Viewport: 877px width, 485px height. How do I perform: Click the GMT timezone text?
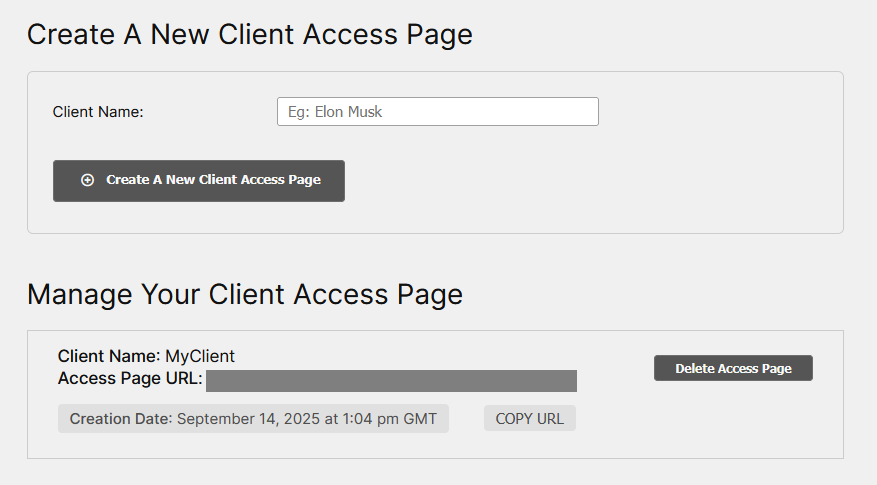click(x=420, y=419)
